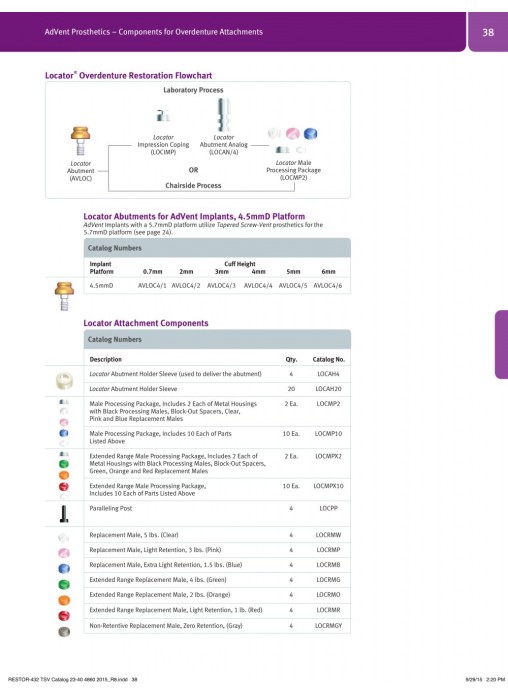Select the green male image beside LOCRMG
Screen dimensions: 508x696
(64, 584)
